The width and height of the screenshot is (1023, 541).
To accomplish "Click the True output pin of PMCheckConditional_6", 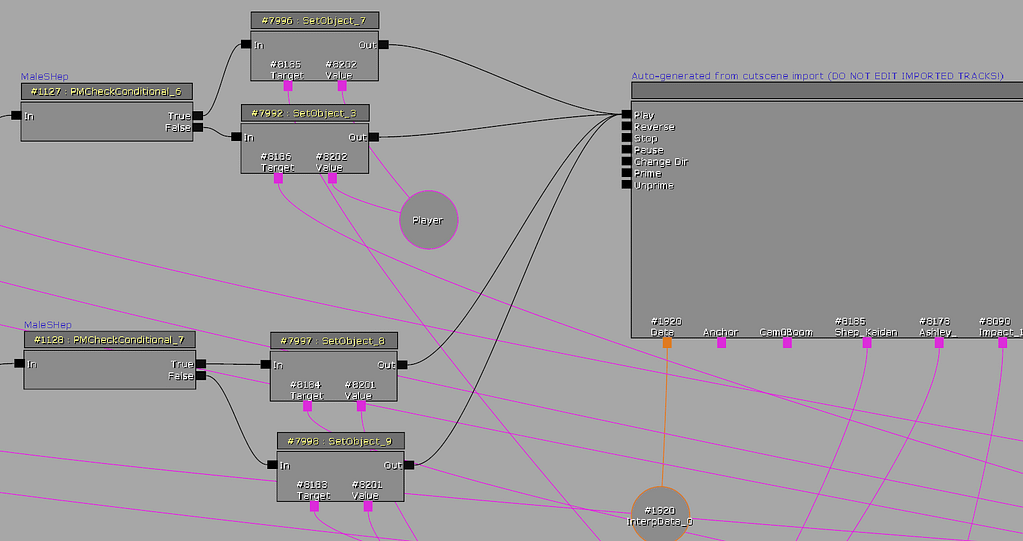I will click(x=198, y=116).
